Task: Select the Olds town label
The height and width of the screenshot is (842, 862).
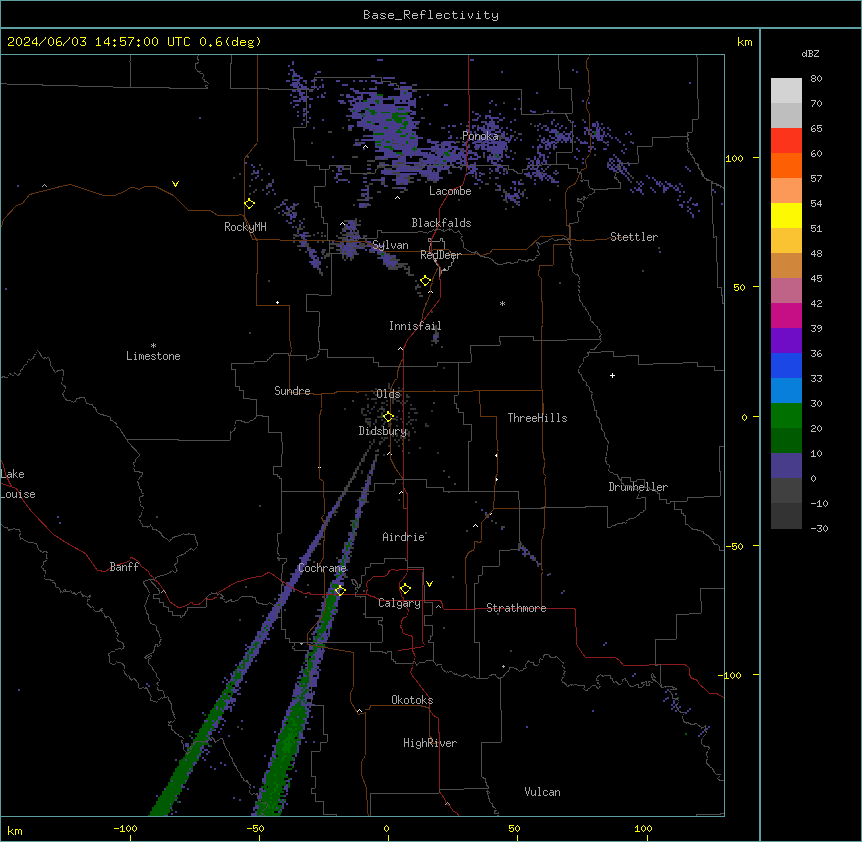Action: [x=388, y=394]
